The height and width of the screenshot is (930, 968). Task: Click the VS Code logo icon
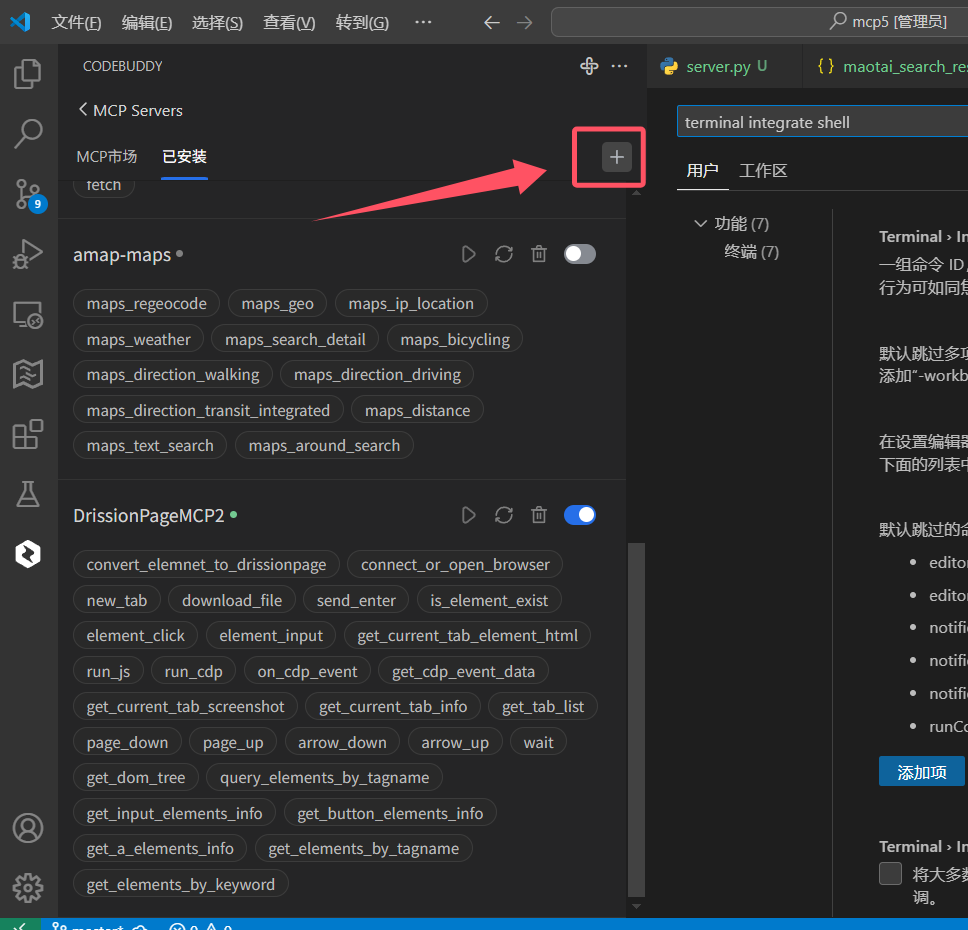(20, 22)
